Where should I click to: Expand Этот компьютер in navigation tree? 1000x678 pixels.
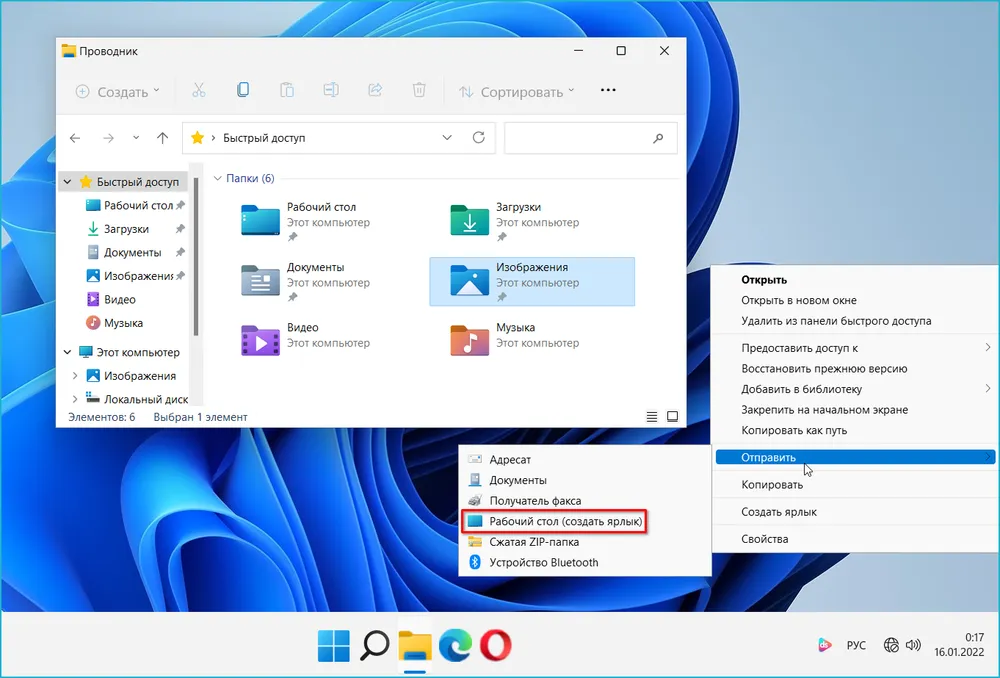click(67, 352)
